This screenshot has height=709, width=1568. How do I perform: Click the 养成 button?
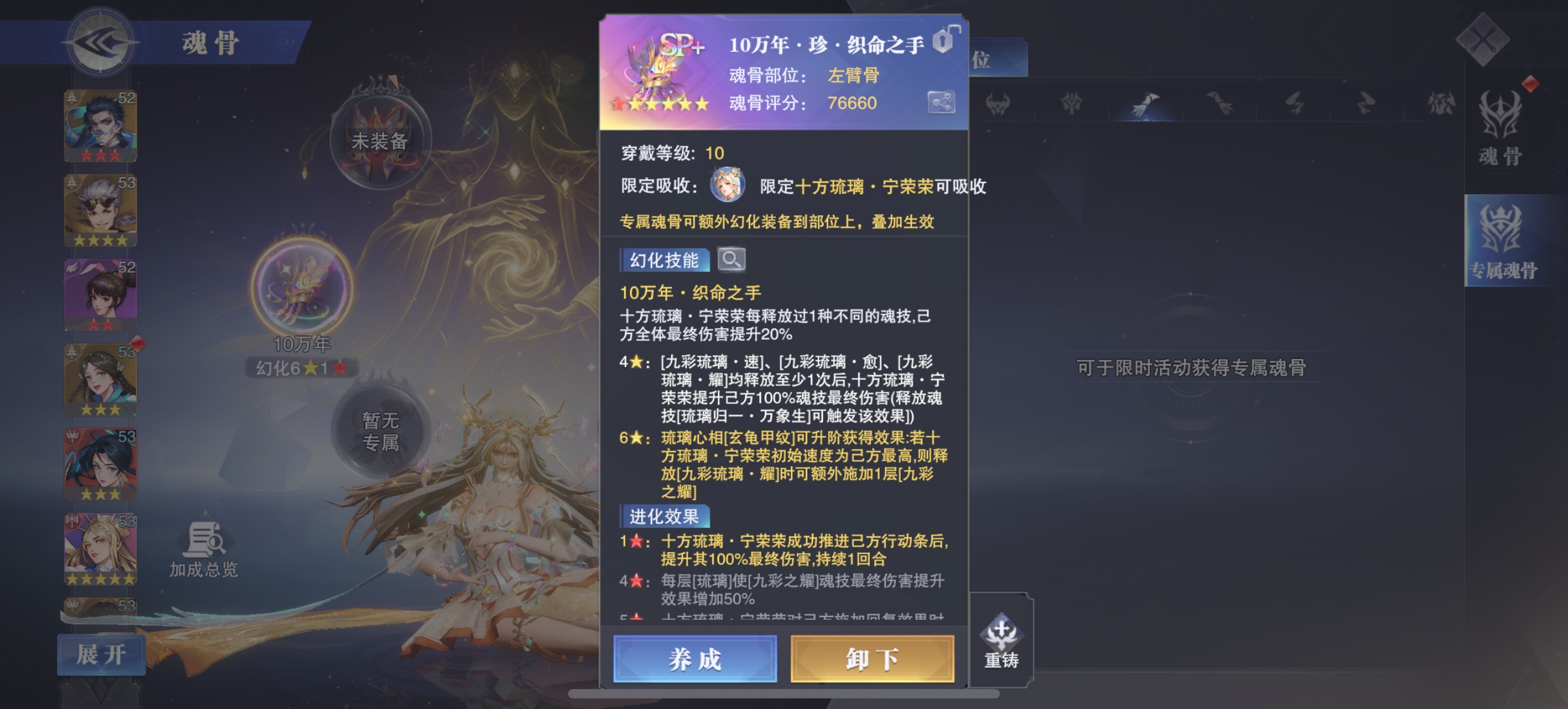(x=695, y=658)
